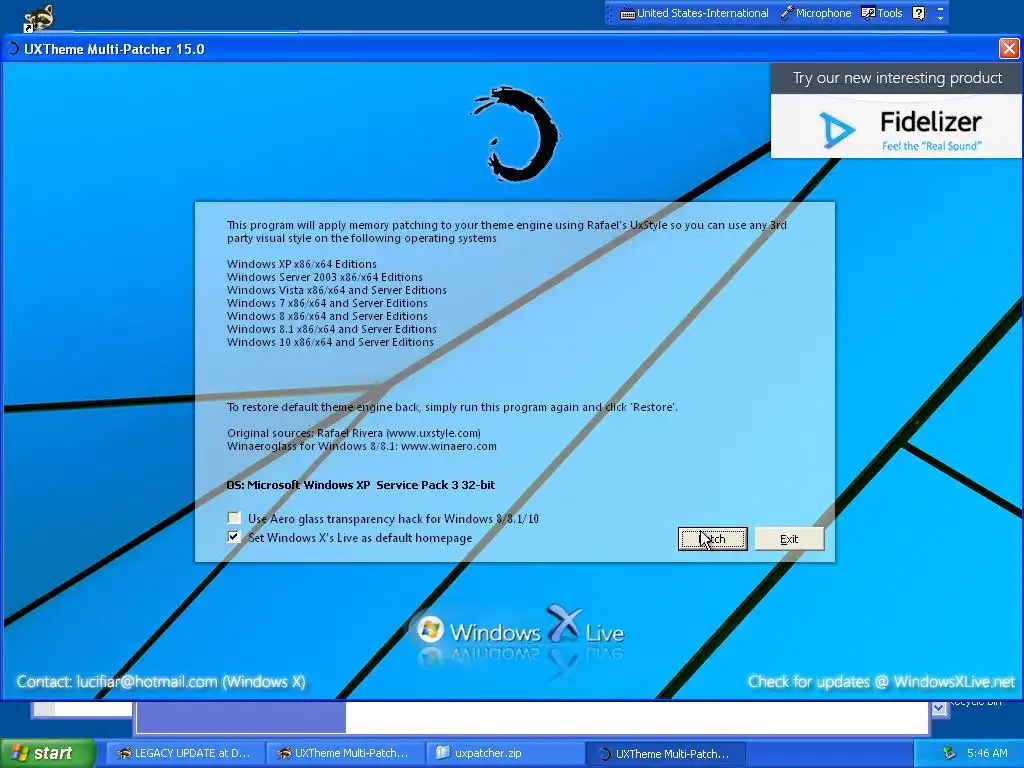
Task: Switch to LEGACY UPDATE taskbar window
Action: click(x=185, y=753)
